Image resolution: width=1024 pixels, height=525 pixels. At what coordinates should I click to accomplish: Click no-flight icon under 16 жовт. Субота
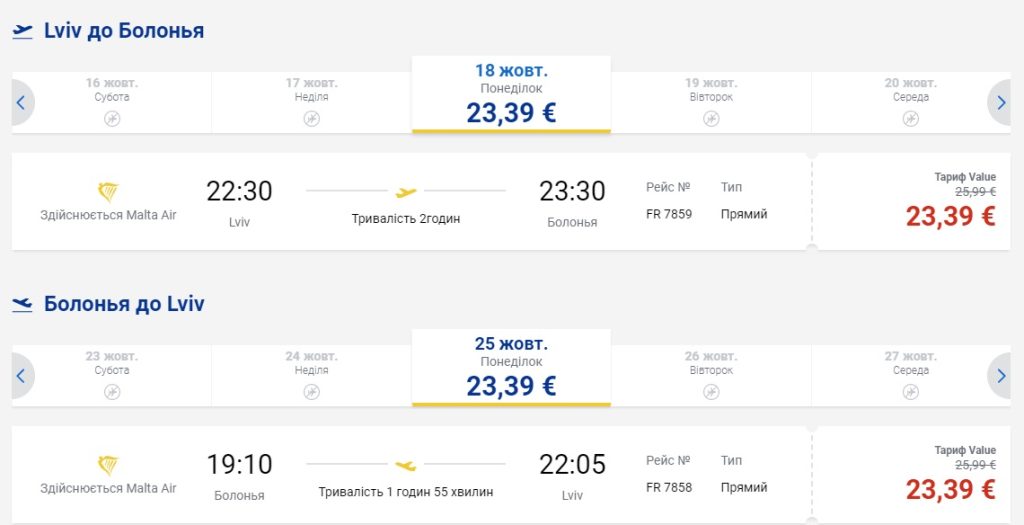[x=112, y=118]
